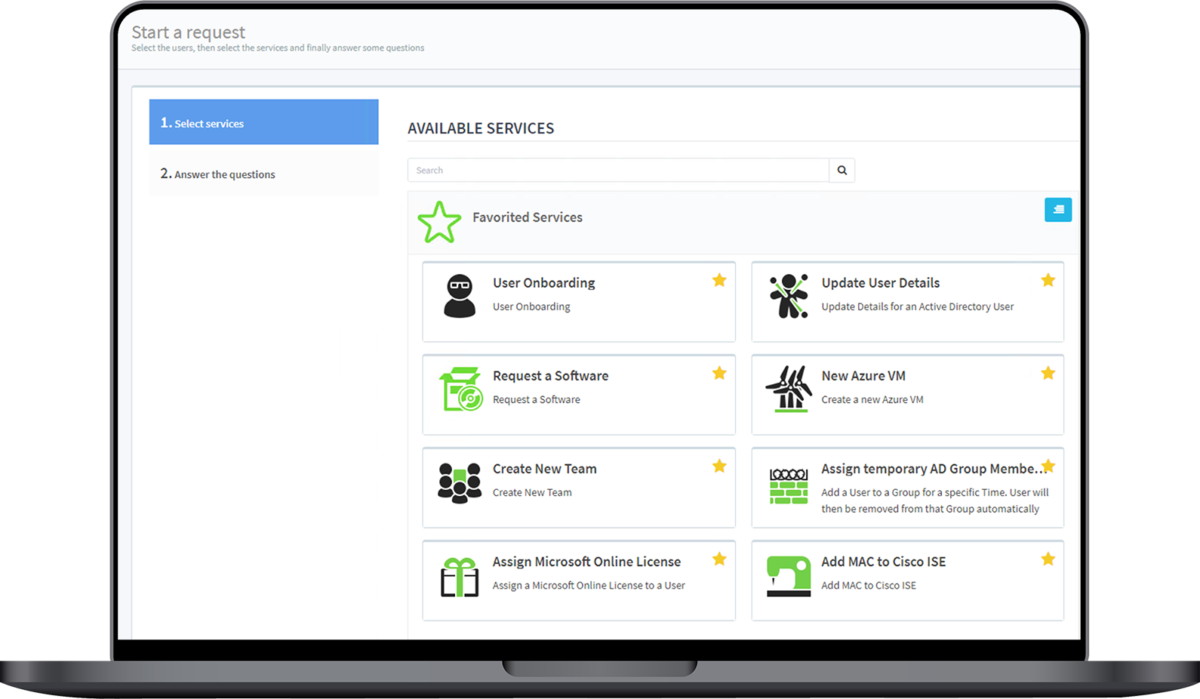Click inside the Search input field
This screenshot has width=1200, height=699.
tap(617, 170)
